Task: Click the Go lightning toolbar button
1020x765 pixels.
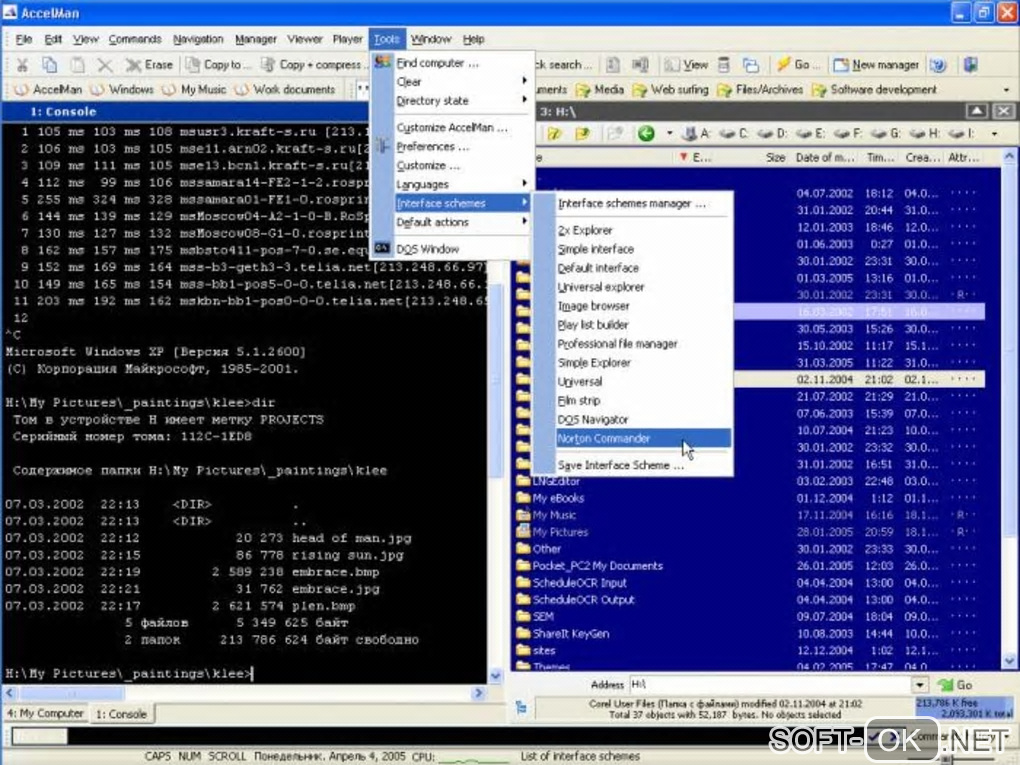Action: (798, 64)
